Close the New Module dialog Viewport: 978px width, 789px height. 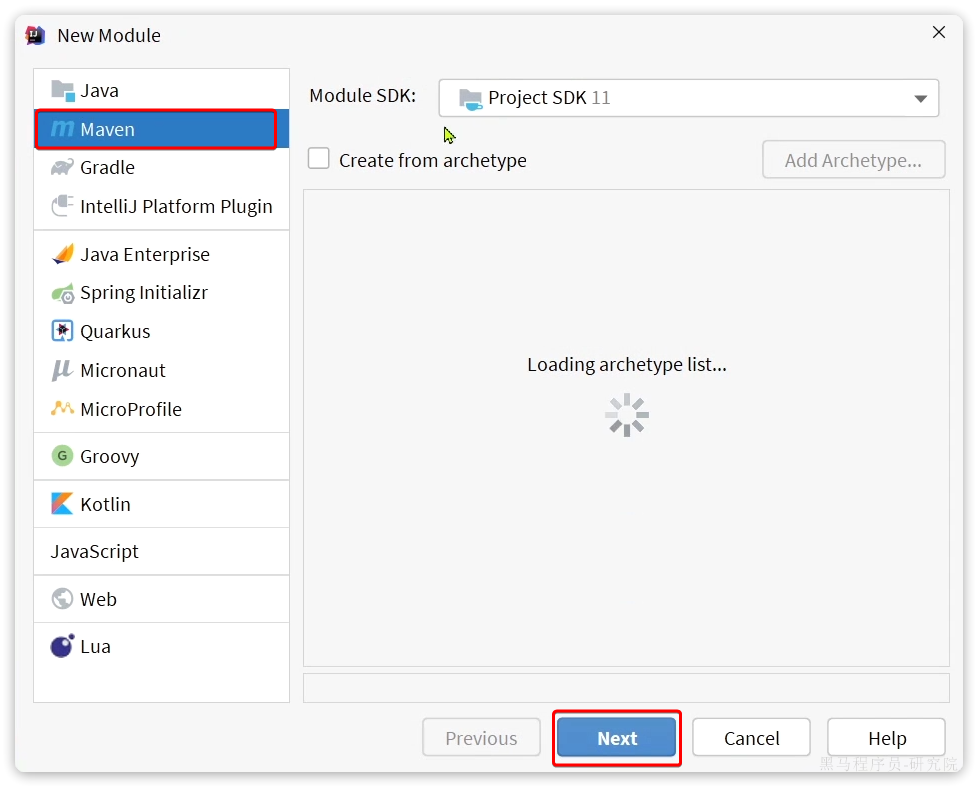[939, 32]
